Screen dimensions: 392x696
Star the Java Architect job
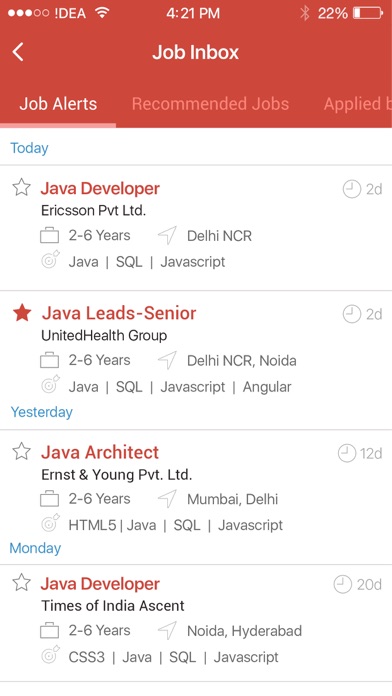(x=21, y=451)
